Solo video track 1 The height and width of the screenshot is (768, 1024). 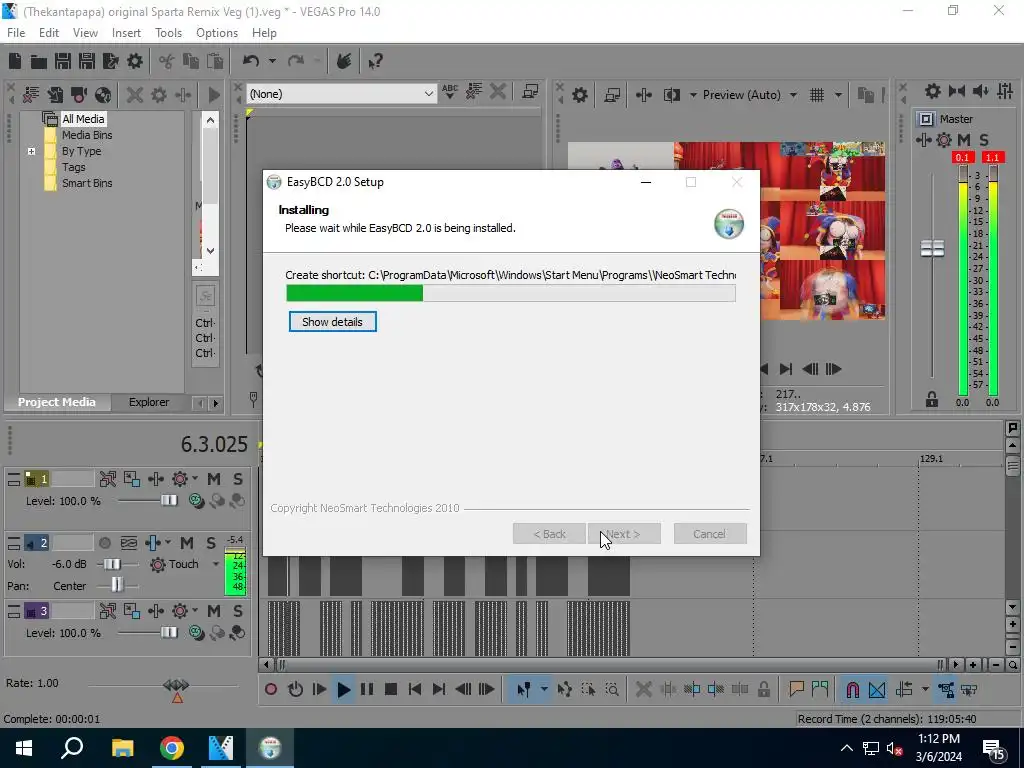(238, 479)
